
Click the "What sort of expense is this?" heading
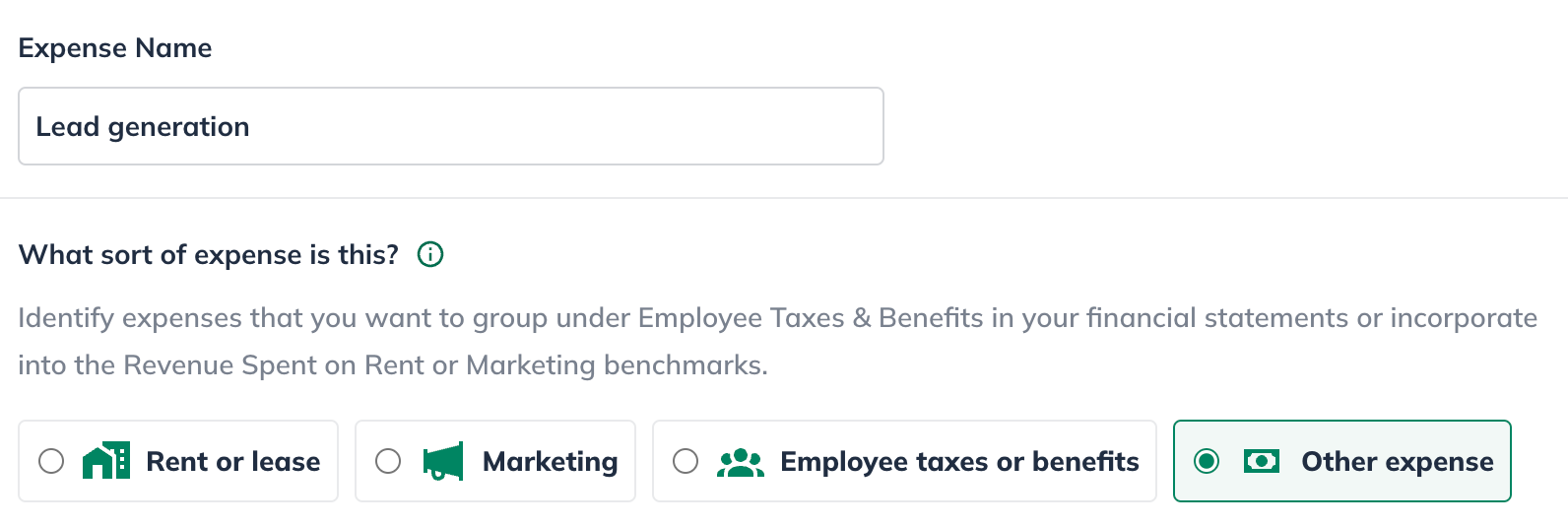click(x=208, y=255)
